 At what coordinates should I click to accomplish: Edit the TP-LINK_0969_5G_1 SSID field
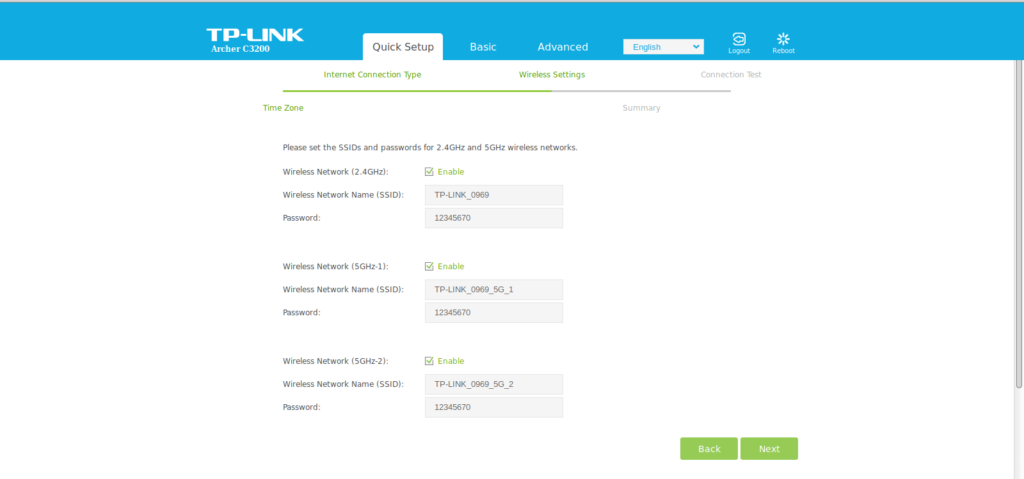(x=493, y=290)
